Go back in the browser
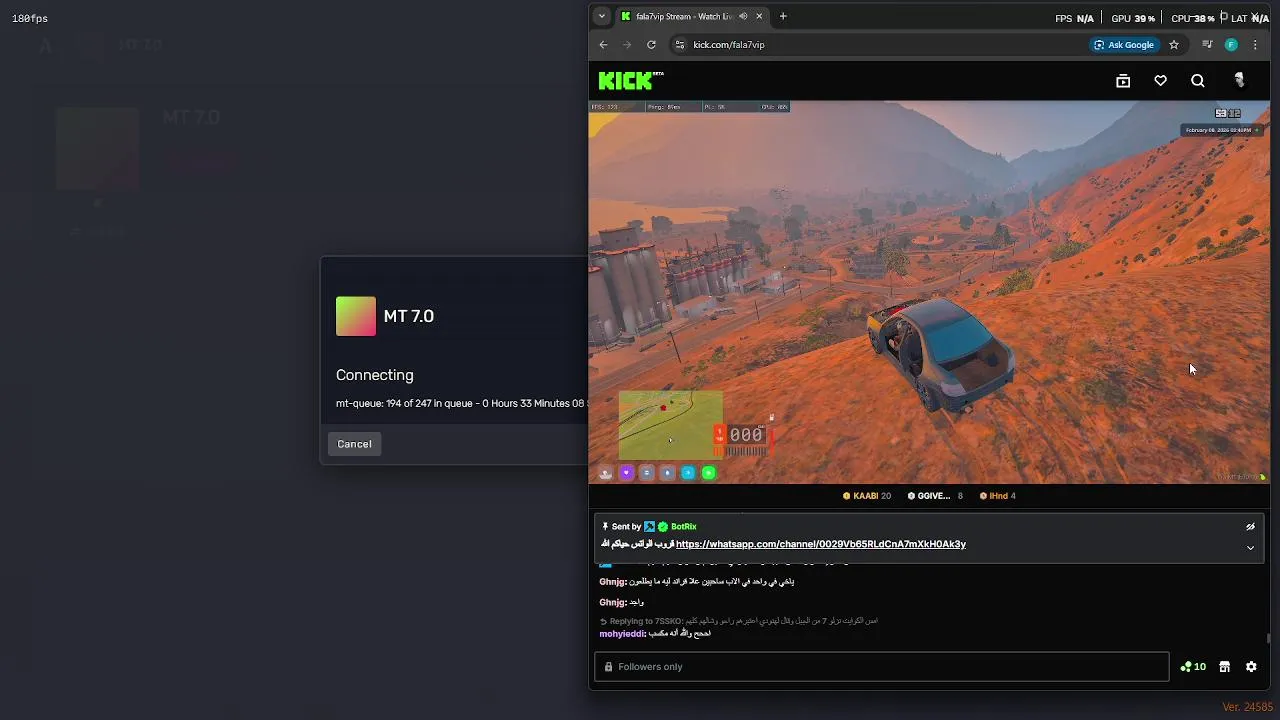 (x=603, y=45)
